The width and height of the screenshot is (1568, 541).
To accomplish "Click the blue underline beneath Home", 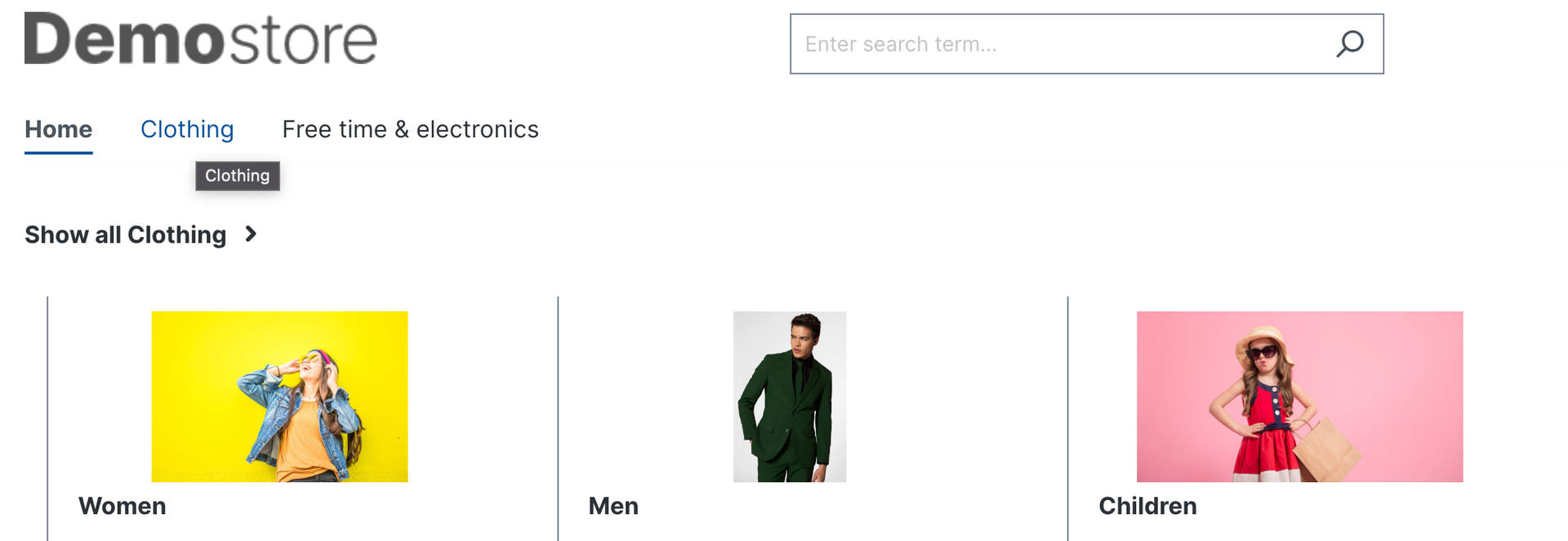I will 58,152.
